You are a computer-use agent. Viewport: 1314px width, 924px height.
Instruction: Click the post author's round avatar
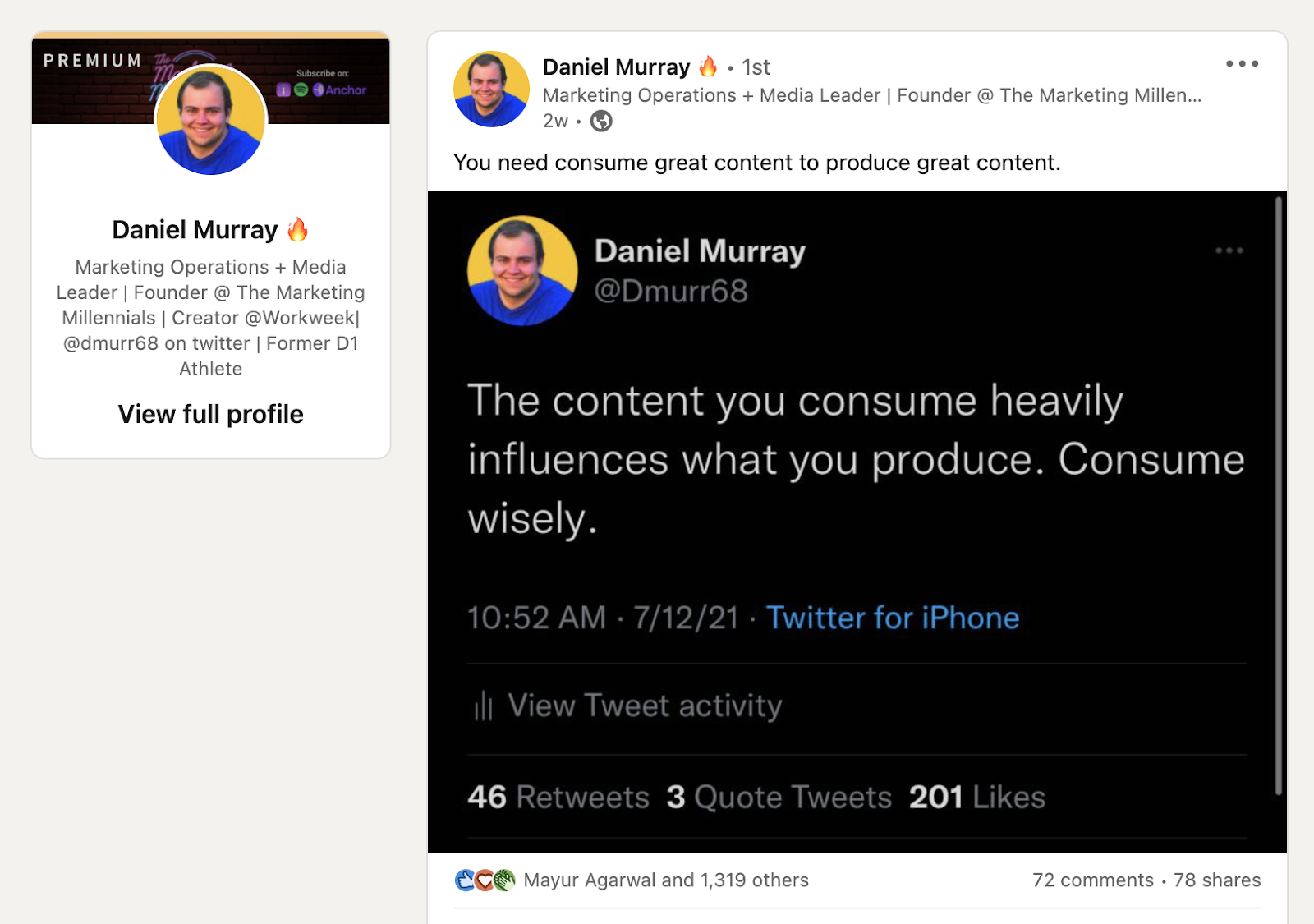click(491, 90)
